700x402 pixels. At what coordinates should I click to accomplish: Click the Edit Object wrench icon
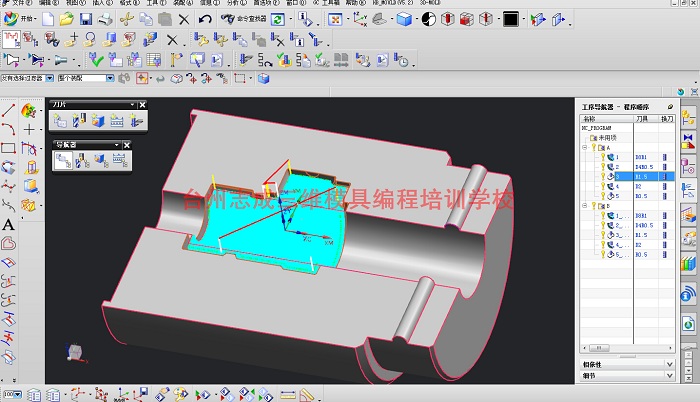pos(200,40)
